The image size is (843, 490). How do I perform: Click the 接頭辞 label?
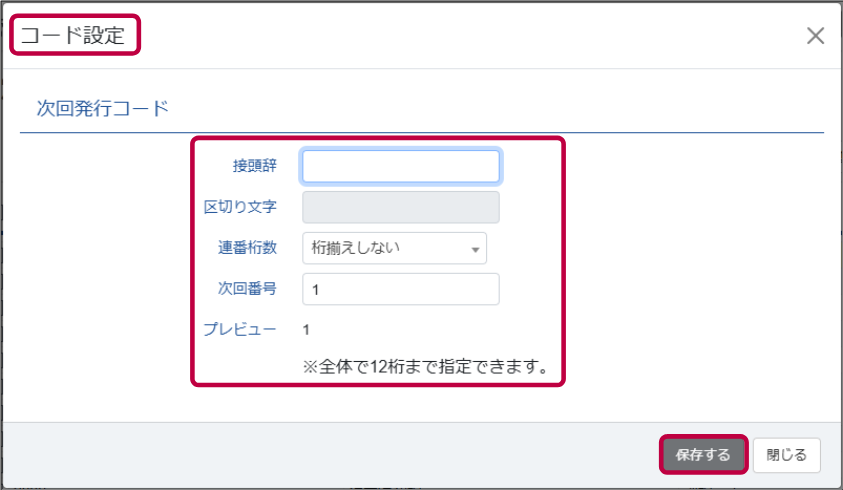click(x=254, y=166)
